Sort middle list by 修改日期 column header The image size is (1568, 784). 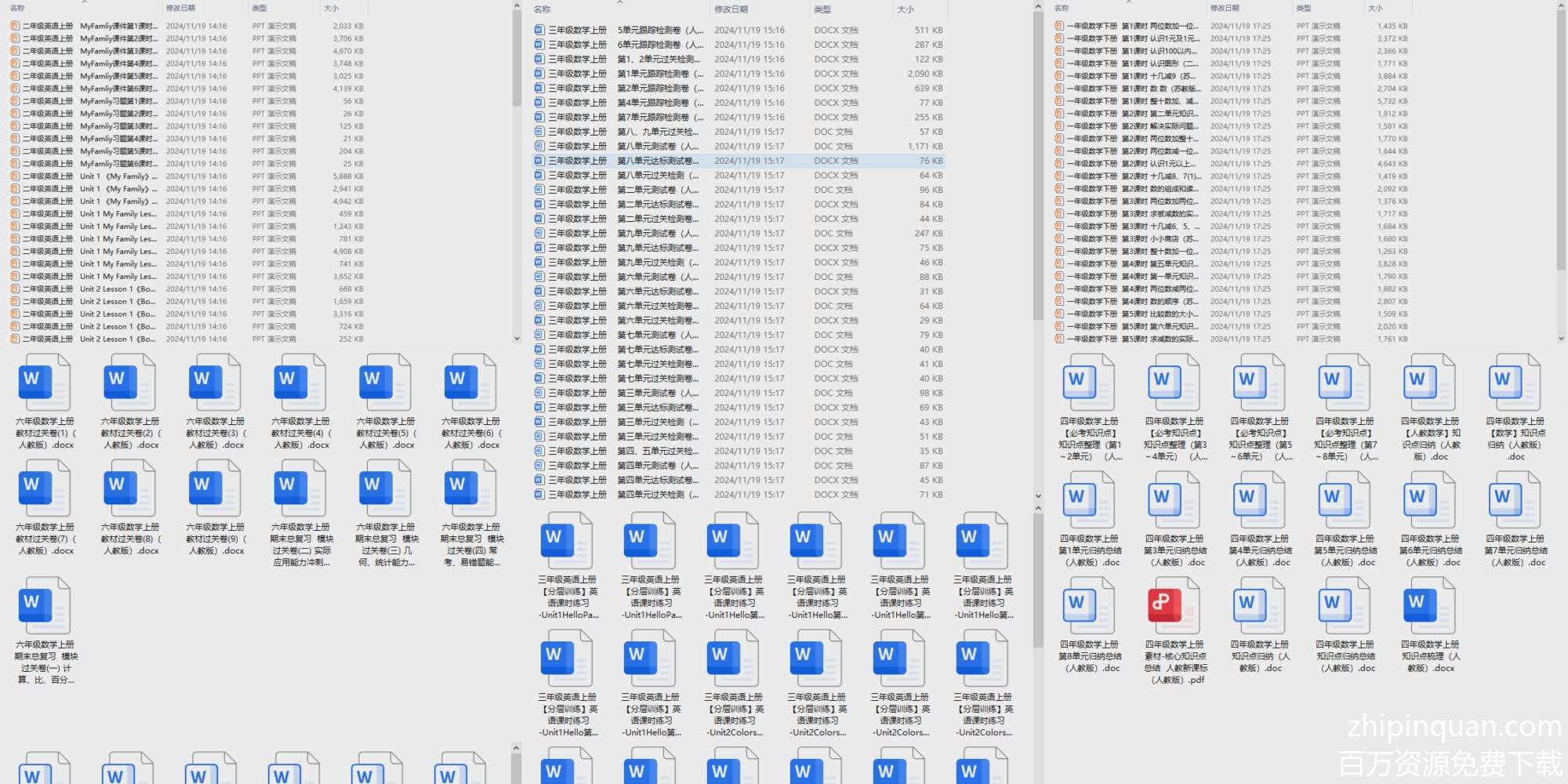731,9
